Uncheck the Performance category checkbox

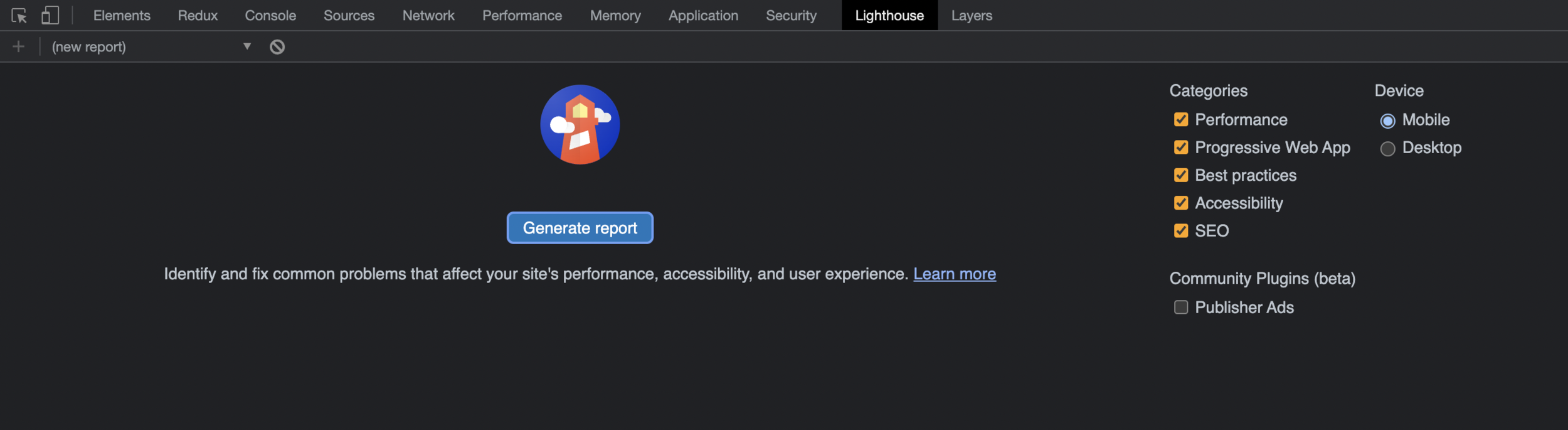[1181, 119]
